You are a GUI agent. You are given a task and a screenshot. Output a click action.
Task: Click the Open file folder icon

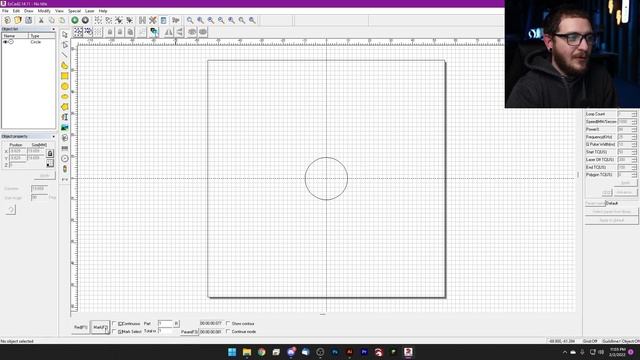18,20
